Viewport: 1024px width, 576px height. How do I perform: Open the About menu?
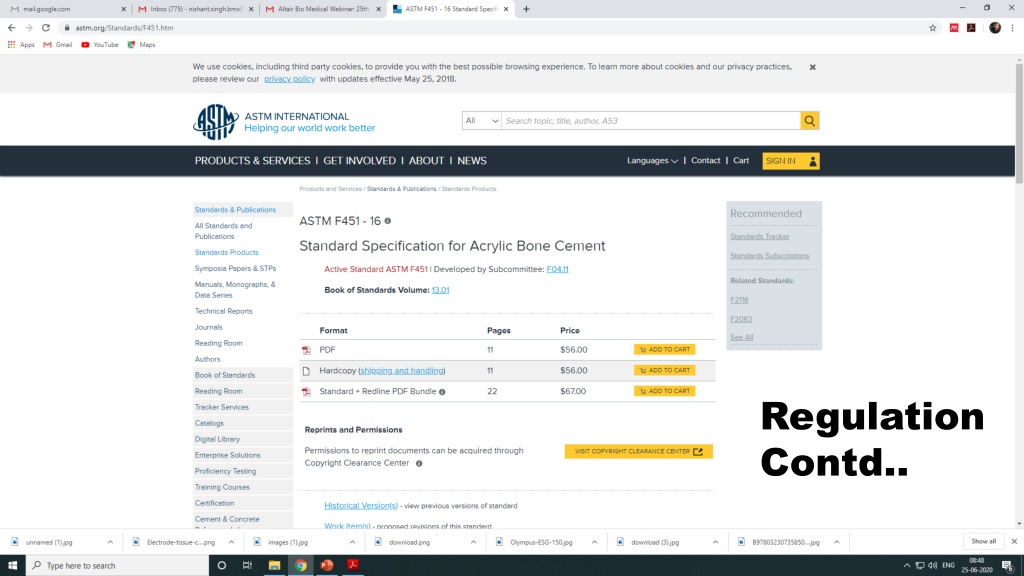point(426,161)
